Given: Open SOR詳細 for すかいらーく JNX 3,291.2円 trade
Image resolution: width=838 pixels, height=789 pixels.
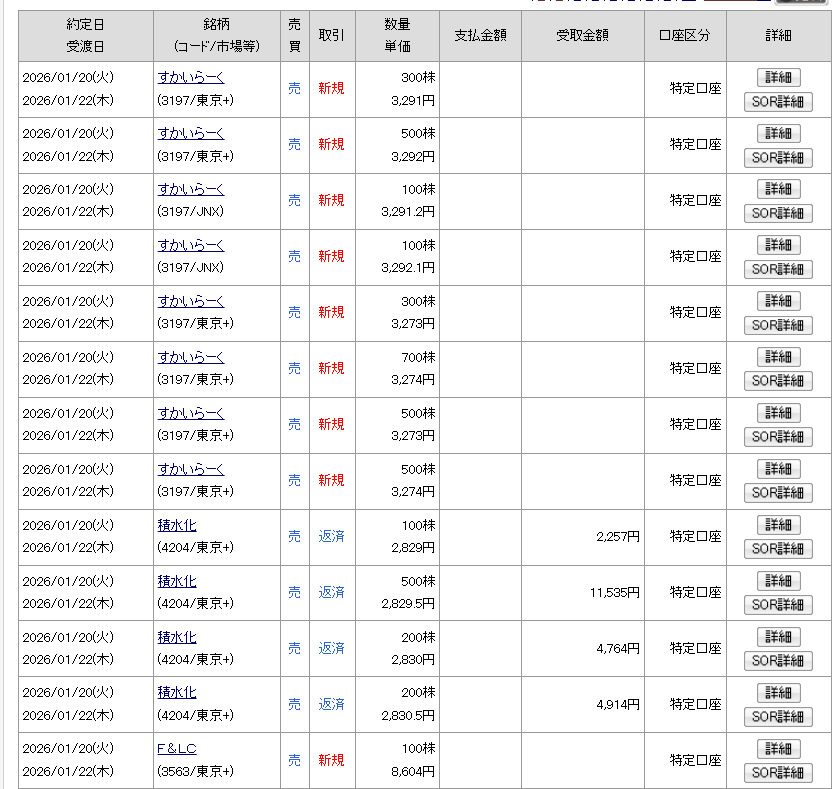Looking at the screenshot, I should tap(778, 213).
